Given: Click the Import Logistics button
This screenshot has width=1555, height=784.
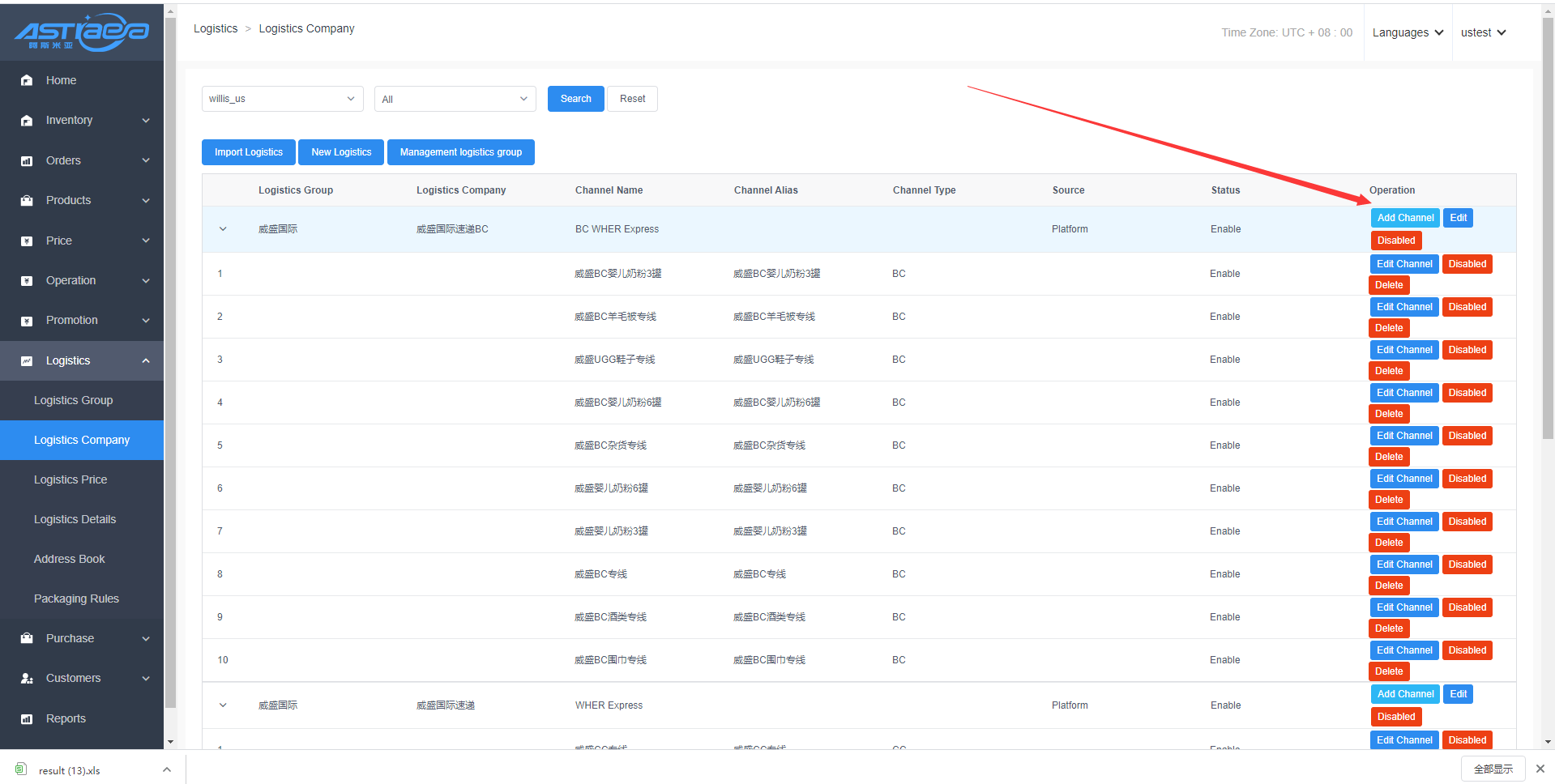Looking at the screenshot, I should coord(248,152).
